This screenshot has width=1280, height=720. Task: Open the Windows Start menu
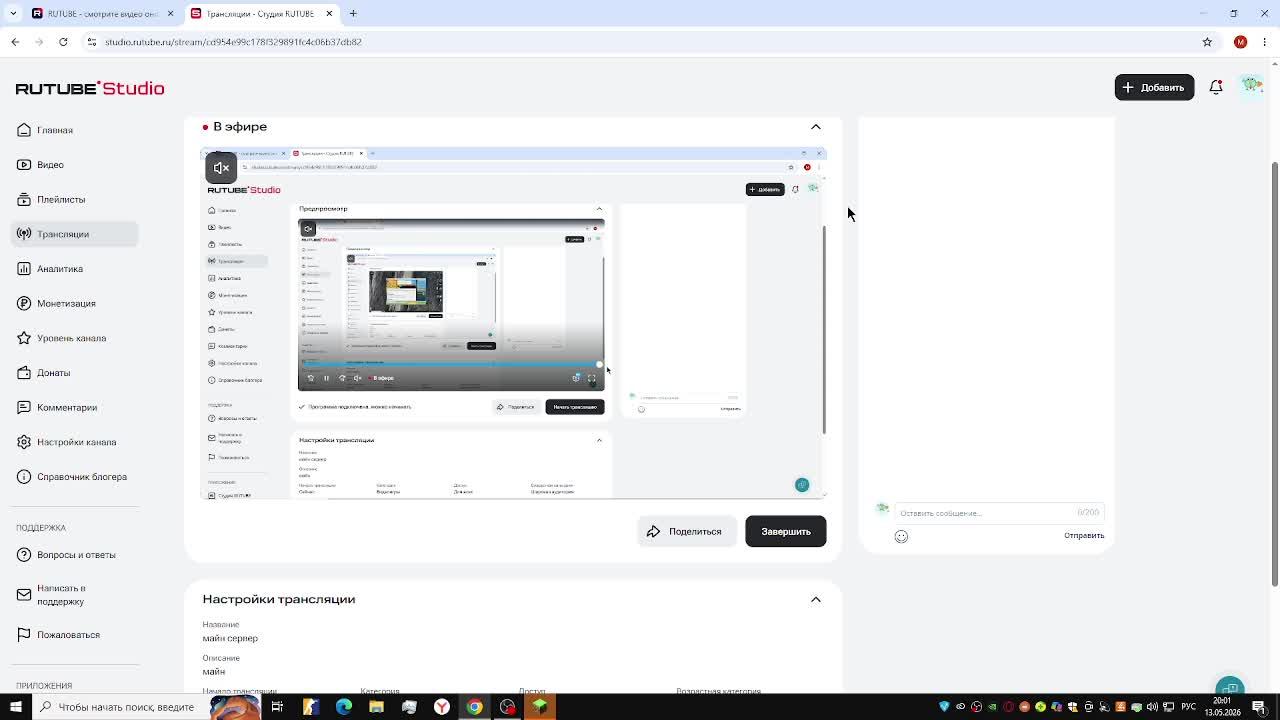15,707
